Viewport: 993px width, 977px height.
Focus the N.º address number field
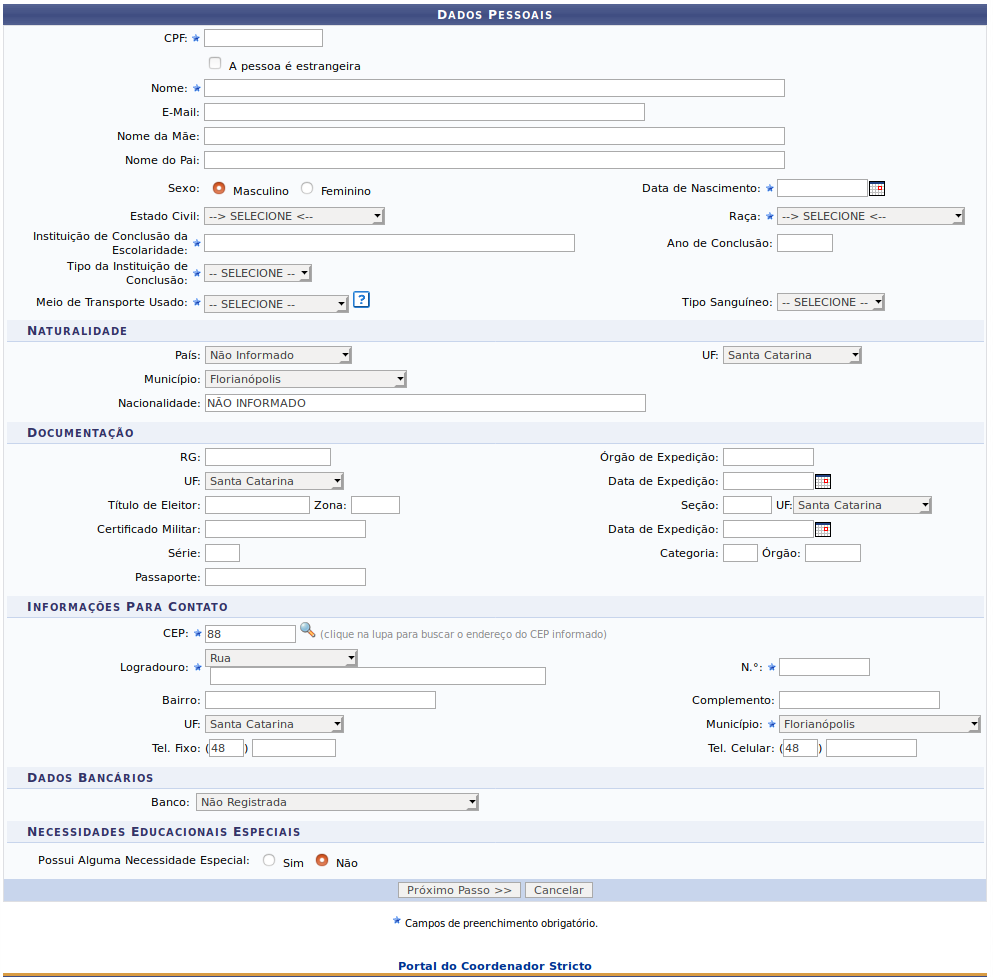[x=824, y=667]
